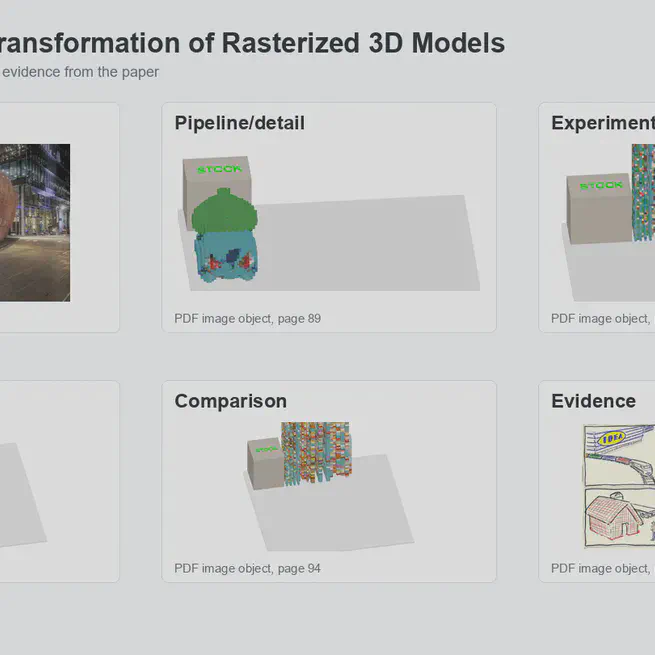
Task: Click the Experiment card's STOCK image
Action: point(608,223)
